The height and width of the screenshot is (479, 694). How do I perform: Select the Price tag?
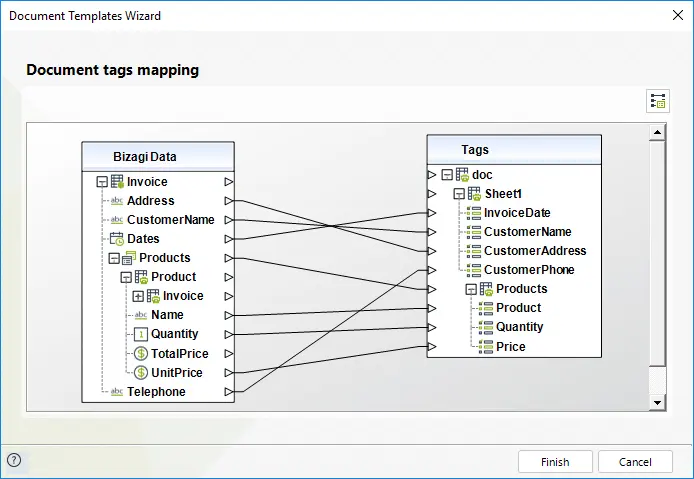(510, 347)
